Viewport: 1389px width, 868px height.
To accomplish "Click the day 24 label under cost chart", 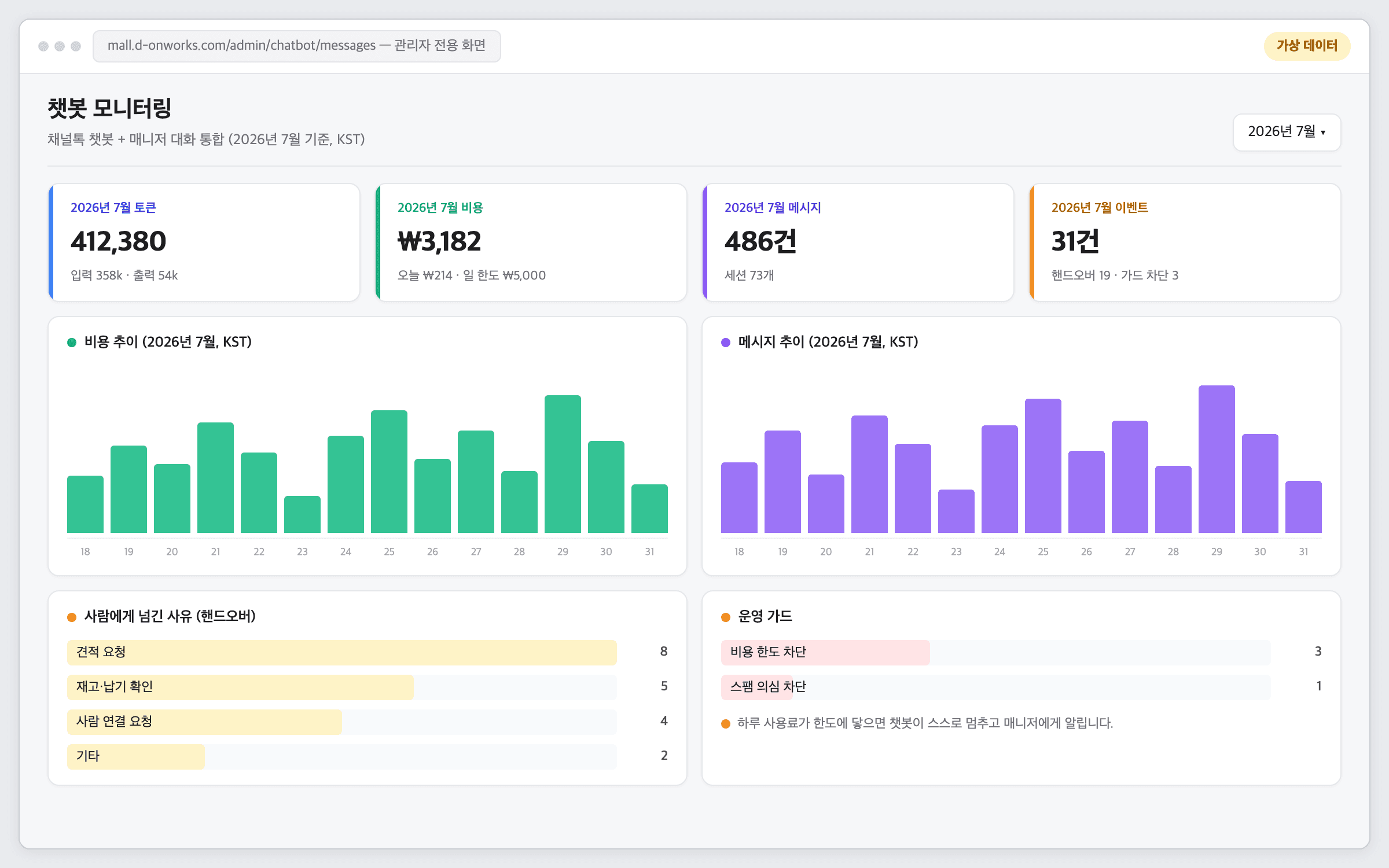I will tap(346, 552).
